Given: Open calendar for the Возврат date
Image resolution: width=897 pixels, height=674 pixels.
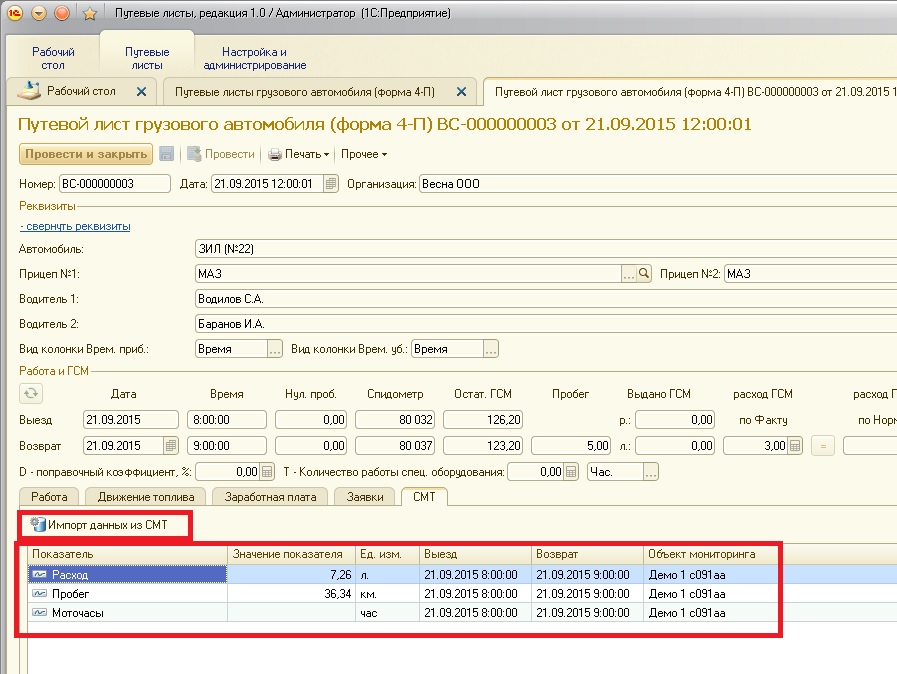Looking at the screenshot, I should pyautogui.click(x=170, y=446).
